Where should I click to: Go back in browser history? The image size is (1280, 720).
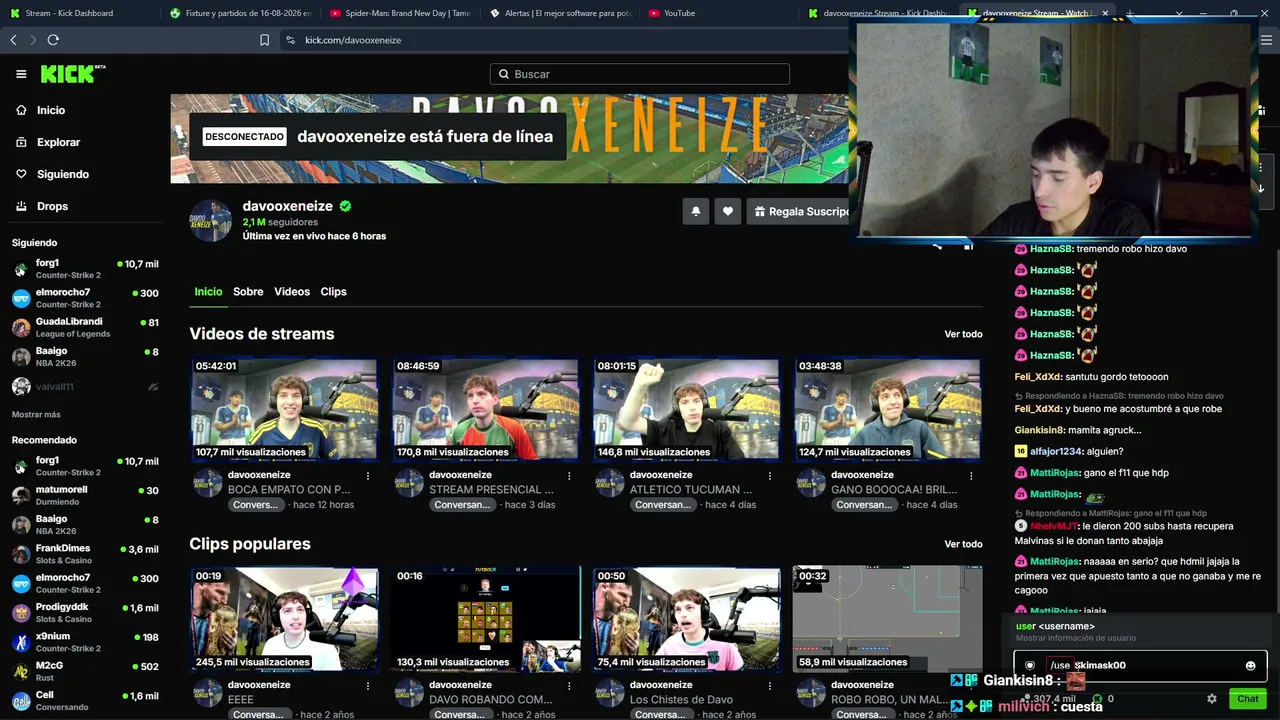13,40
